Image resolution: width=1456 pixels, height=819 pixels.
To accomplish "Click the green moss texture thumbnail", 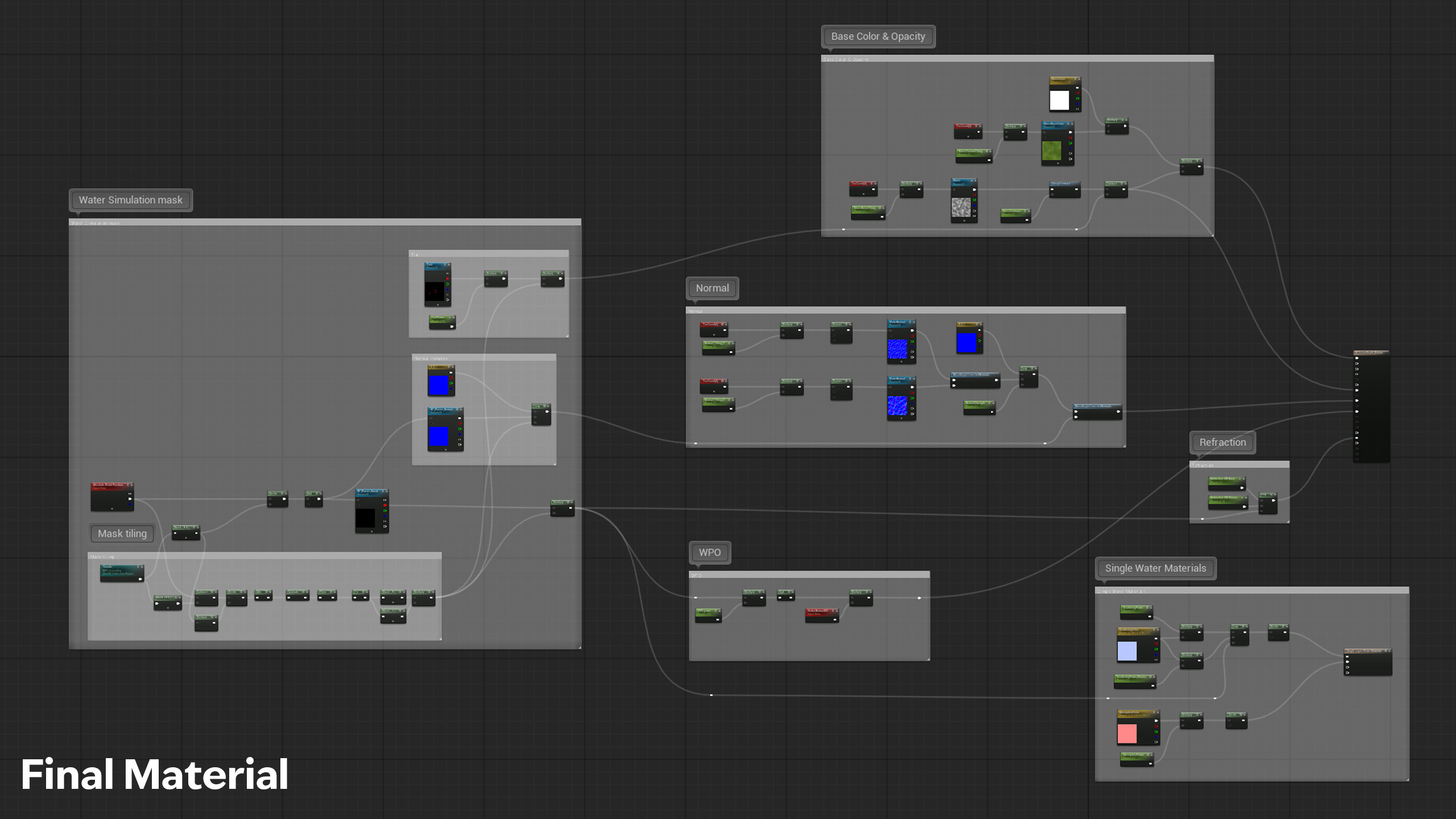I will coord(1051,151).
